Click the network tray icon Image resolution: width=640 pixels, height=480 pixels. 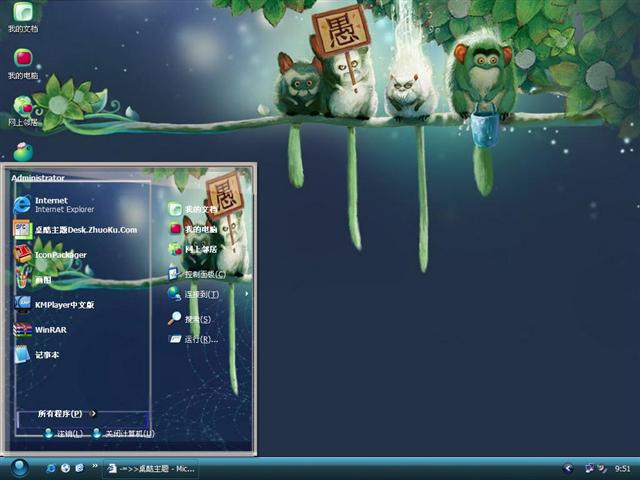(589, 469)
